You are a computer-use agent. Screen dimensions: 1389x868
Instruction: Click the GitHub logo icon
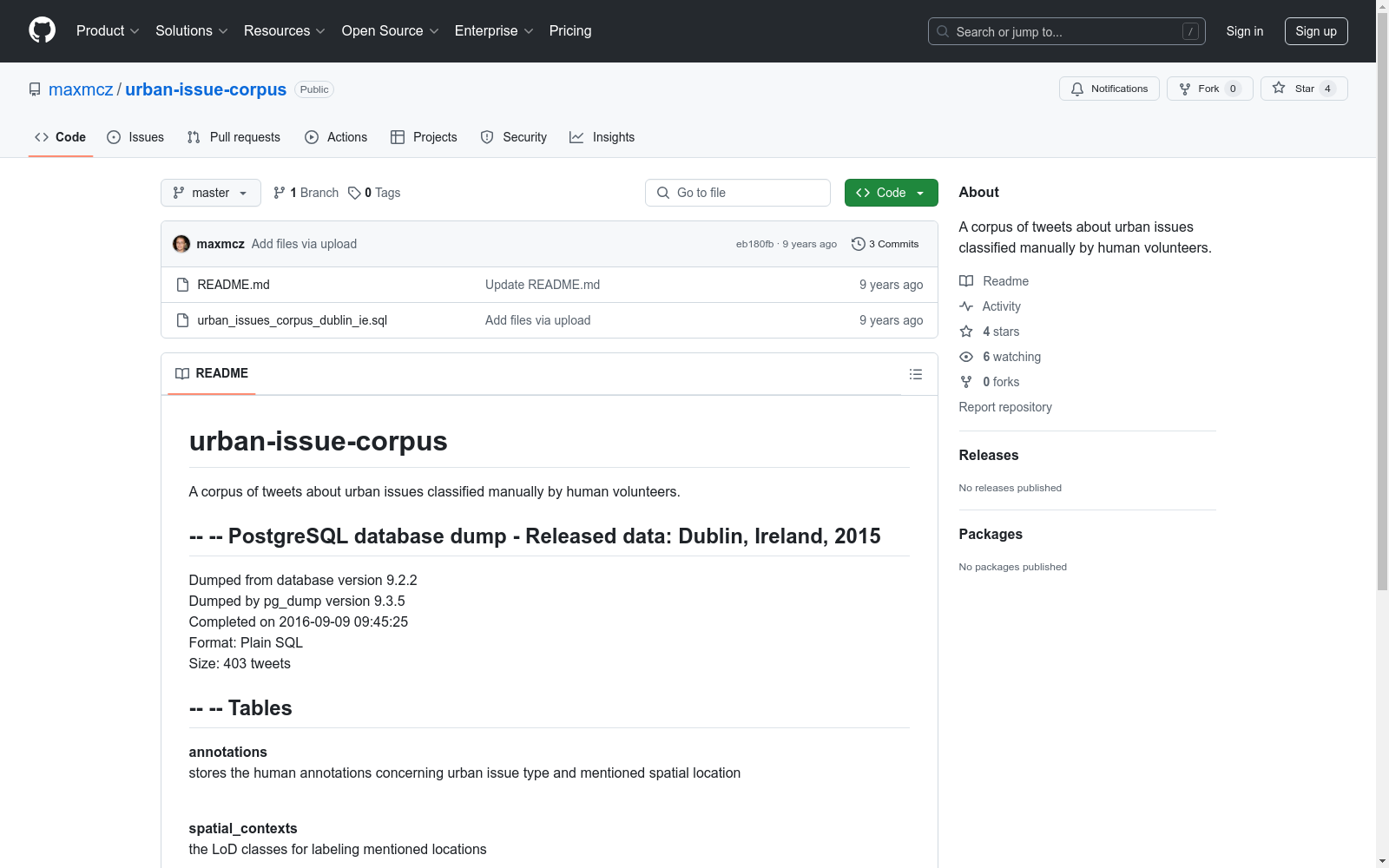coord(42,30)
